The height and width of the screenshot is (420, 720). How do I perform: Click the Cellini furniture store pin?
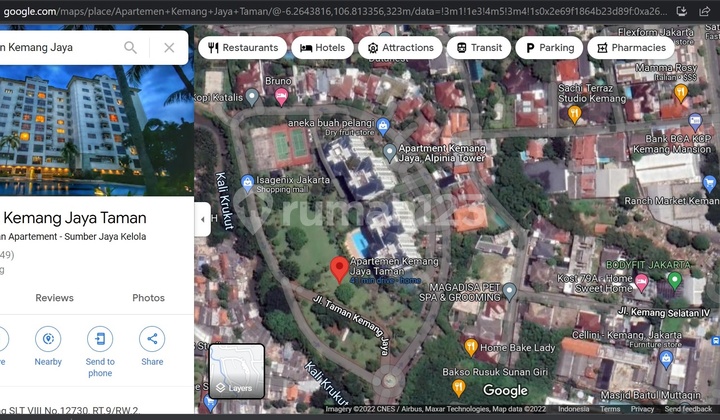[666, 358]
